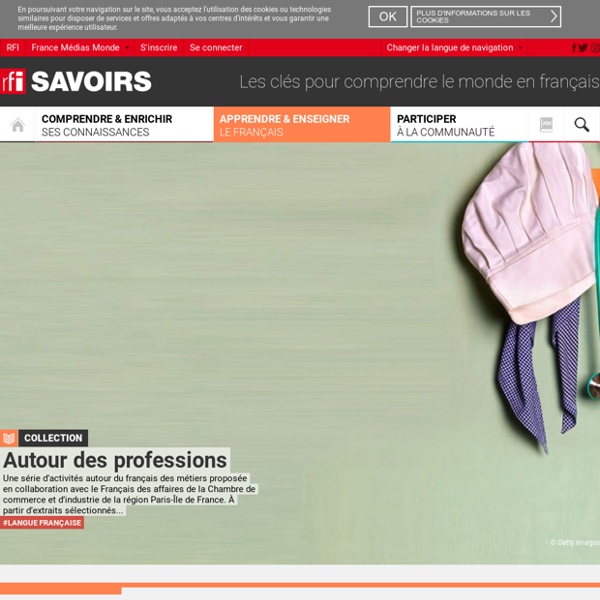Click the chef hat banner image
The width and height of the screenshot is (600, 600).
(x=300, y=353)
